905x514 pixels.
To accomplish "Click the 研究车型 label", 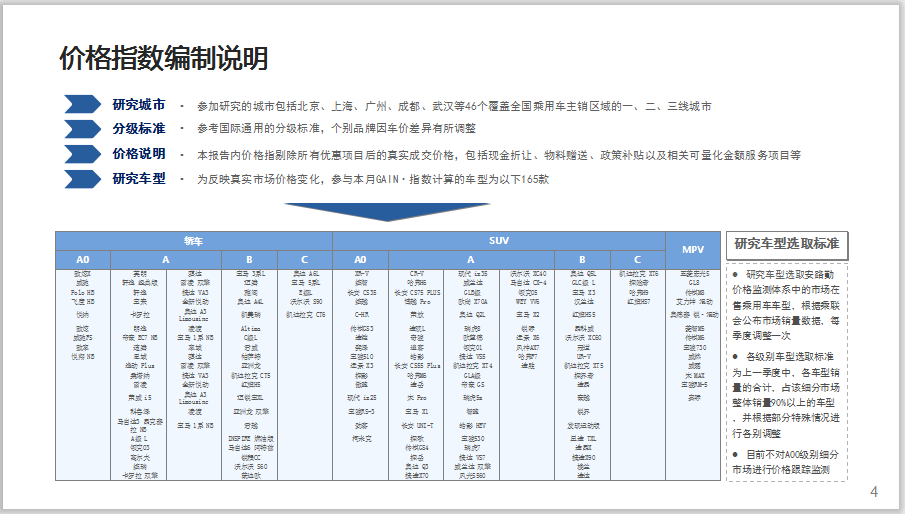I will pyautogui.click(x=138, y=179).
